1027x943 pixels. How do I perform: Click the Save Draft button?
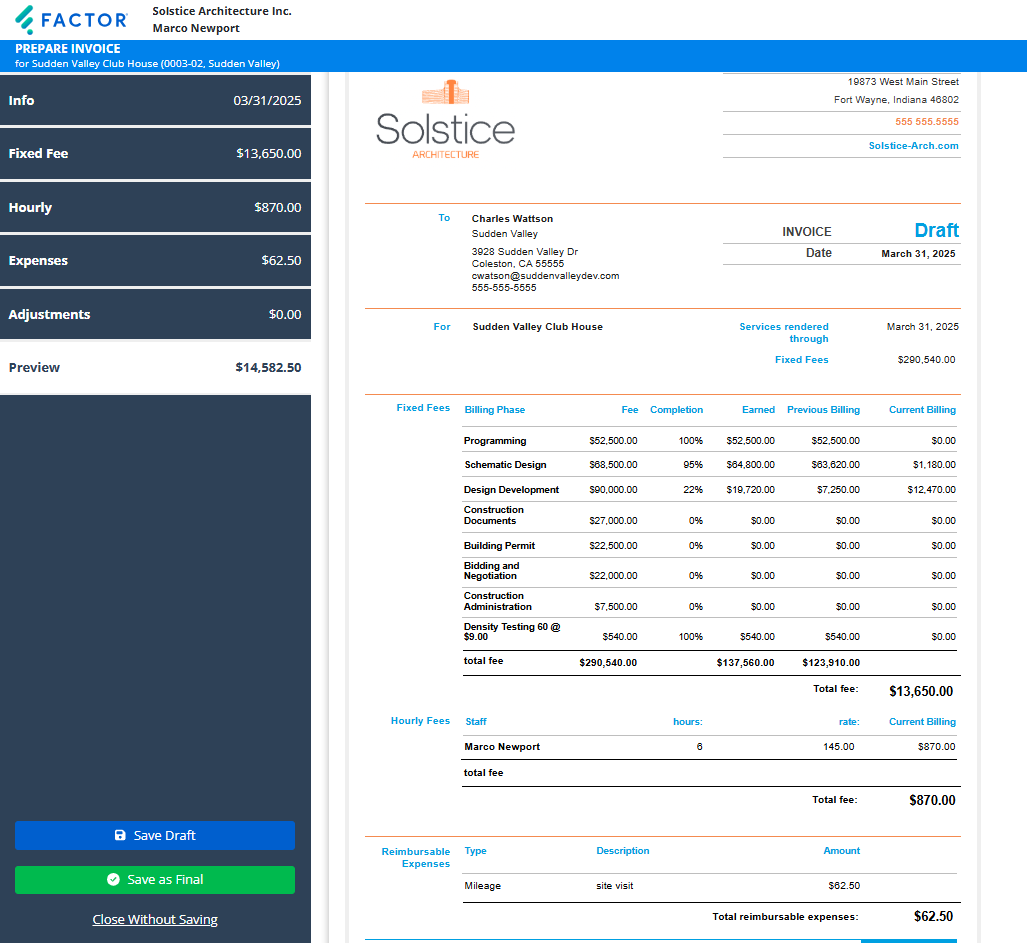coord(155,835)
